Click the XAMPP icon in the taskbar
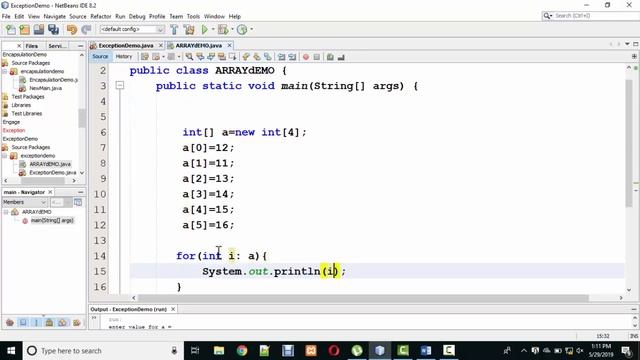 click(x=311, y=350)
